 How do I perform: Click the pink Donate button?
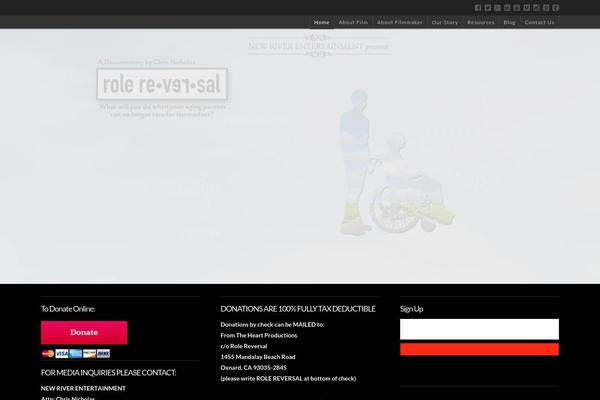(x=84, y=332)
